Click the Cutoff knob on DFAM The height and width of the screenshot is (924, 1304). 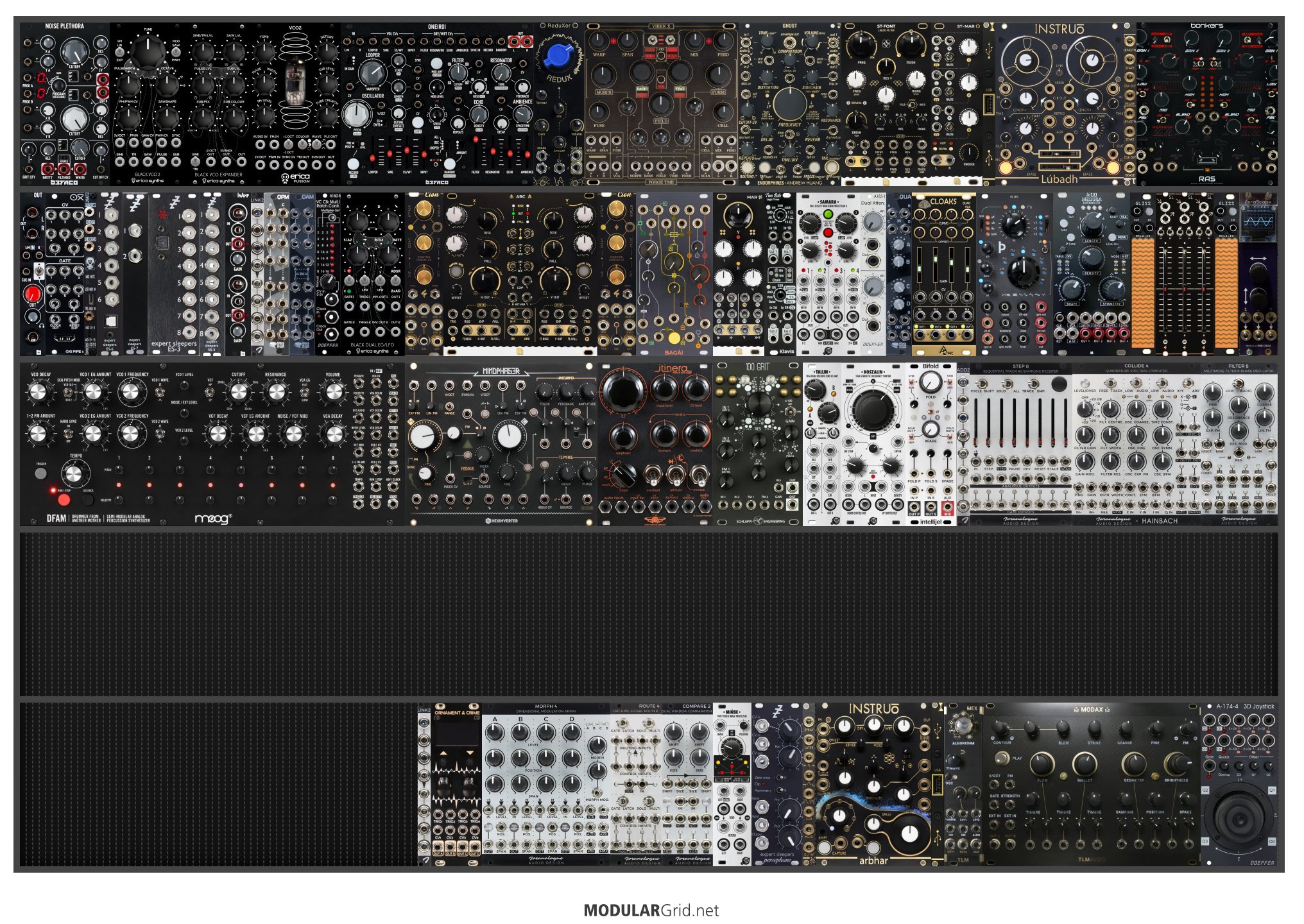239,392
